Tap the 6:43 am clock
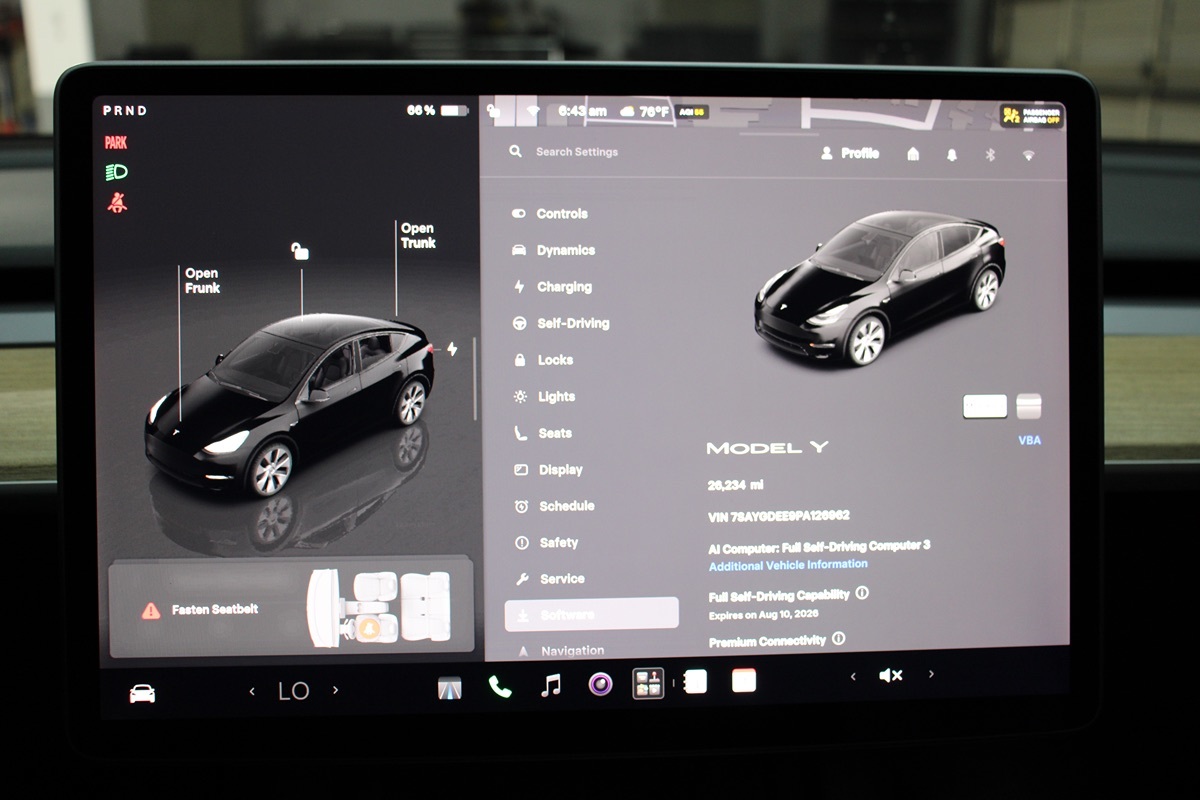The height and width of the screenshot is (800, 1200). tap(582, 111)
